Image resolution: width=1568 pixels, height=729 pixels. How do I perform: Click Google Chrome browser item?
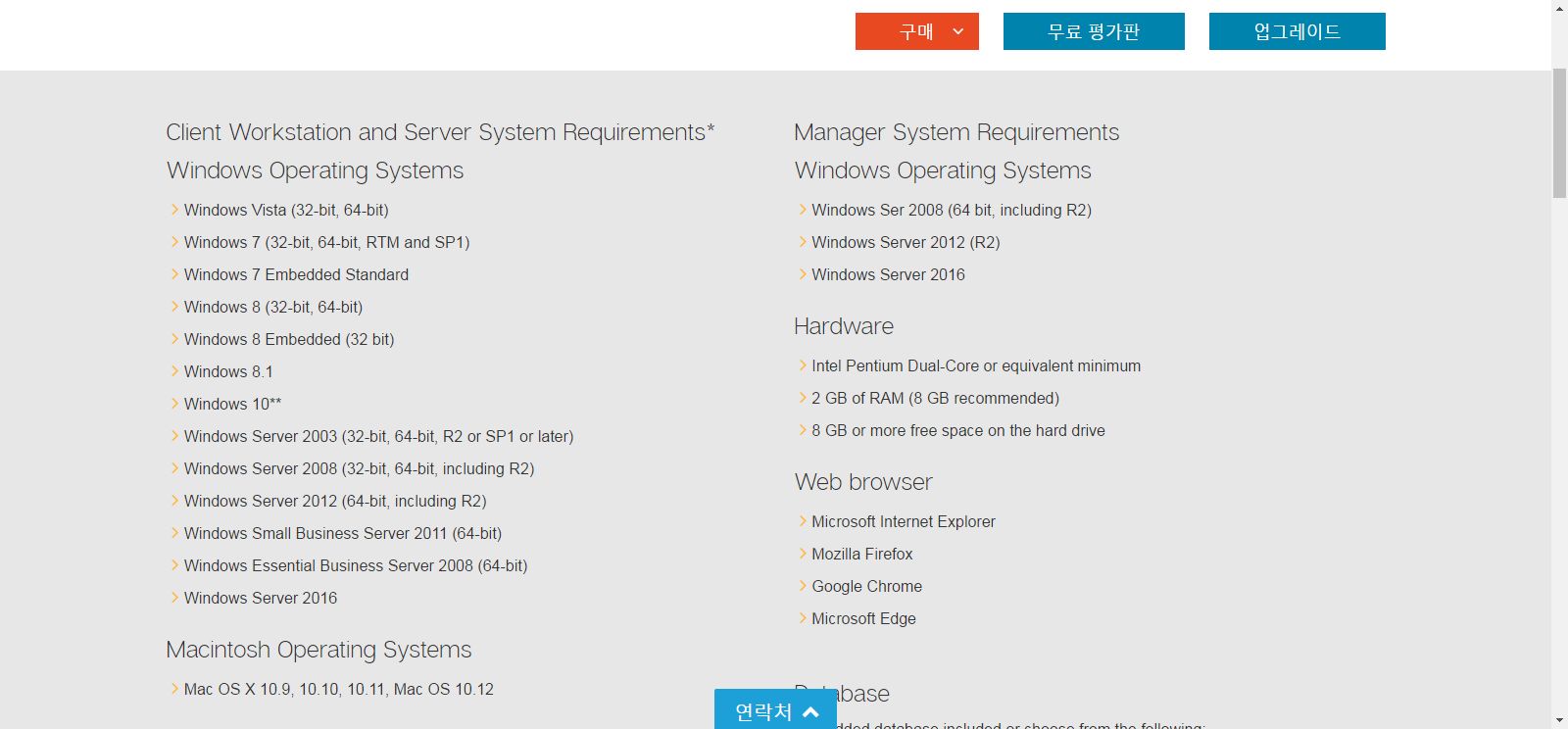tap(866, 586)
